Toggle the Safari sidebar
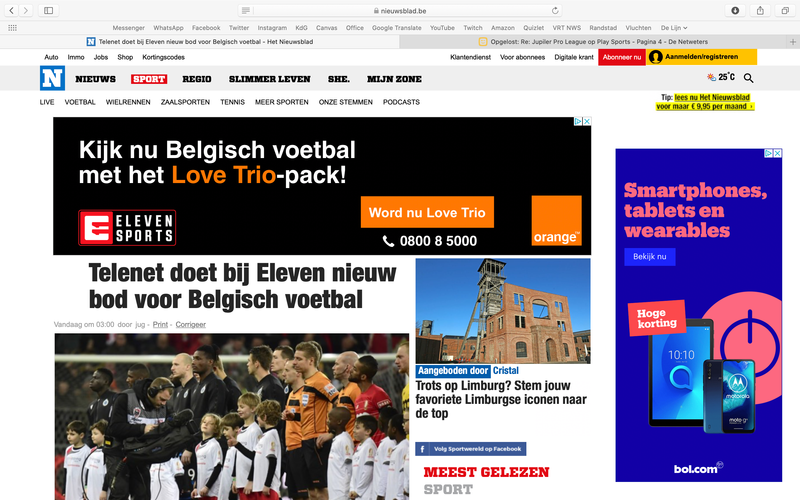This screenshot has height=500, width=800. click(48, 10)
